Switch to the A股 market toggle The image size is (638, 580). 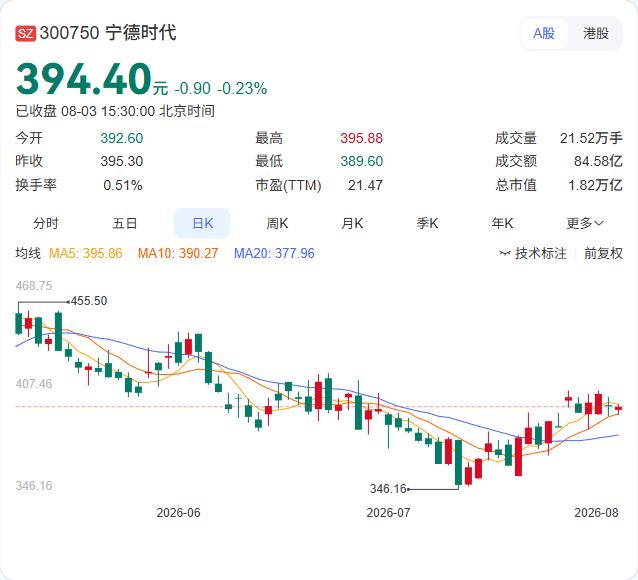(x=544, y=33)
